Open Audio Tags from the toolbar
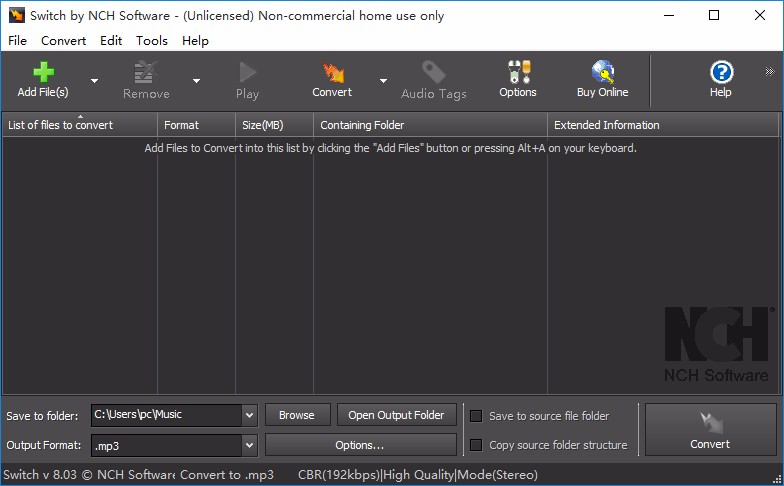This screenshot has height=486, width=784. click(434, 81)
